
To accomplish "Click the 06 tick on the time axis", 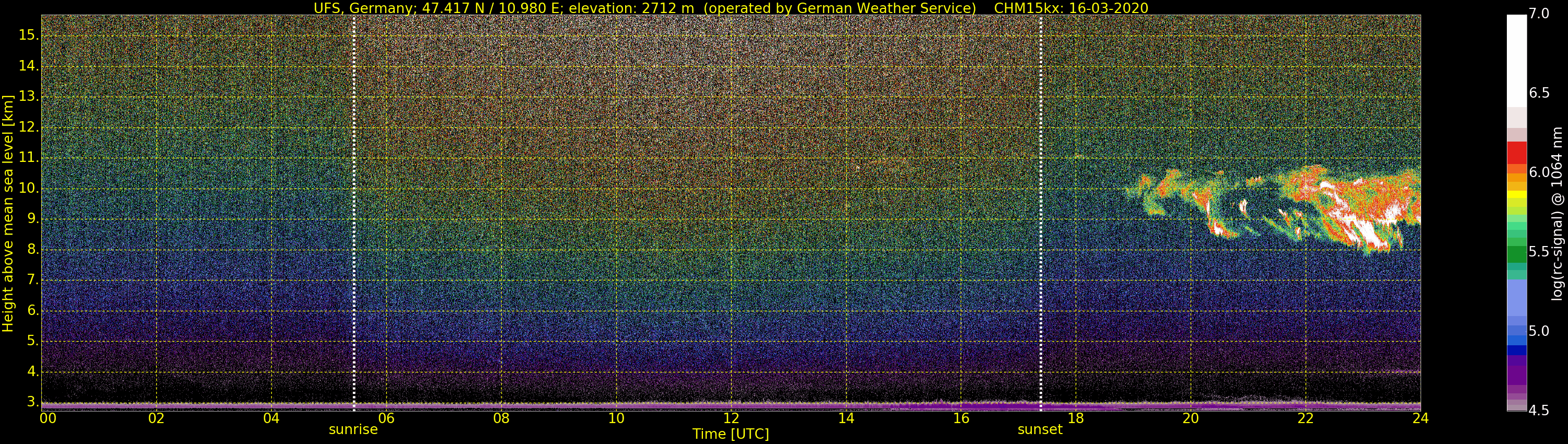I will (387, 418).
